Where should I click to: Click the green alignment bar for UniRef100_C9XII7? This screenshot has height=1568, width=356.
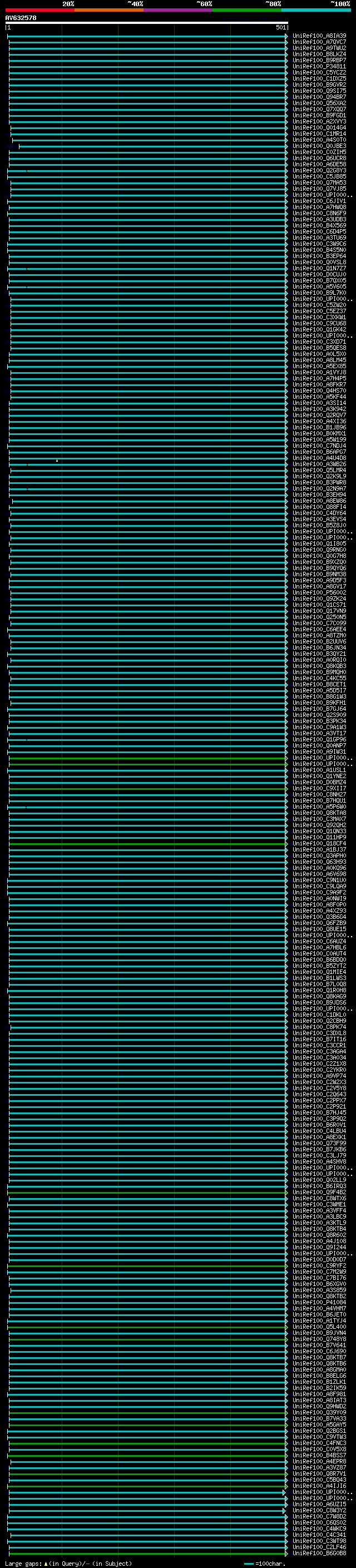pyautogui.click(x=147, y=788)
